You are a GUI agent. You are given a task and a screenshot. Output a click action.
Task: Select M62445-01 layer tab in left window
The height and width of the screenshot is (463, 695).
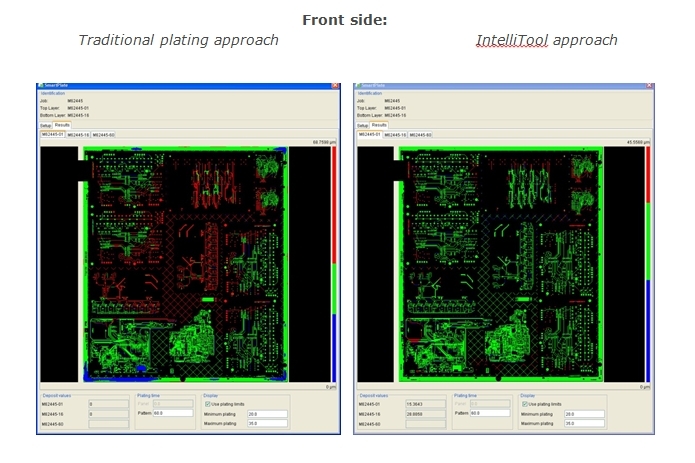(53, 134)
